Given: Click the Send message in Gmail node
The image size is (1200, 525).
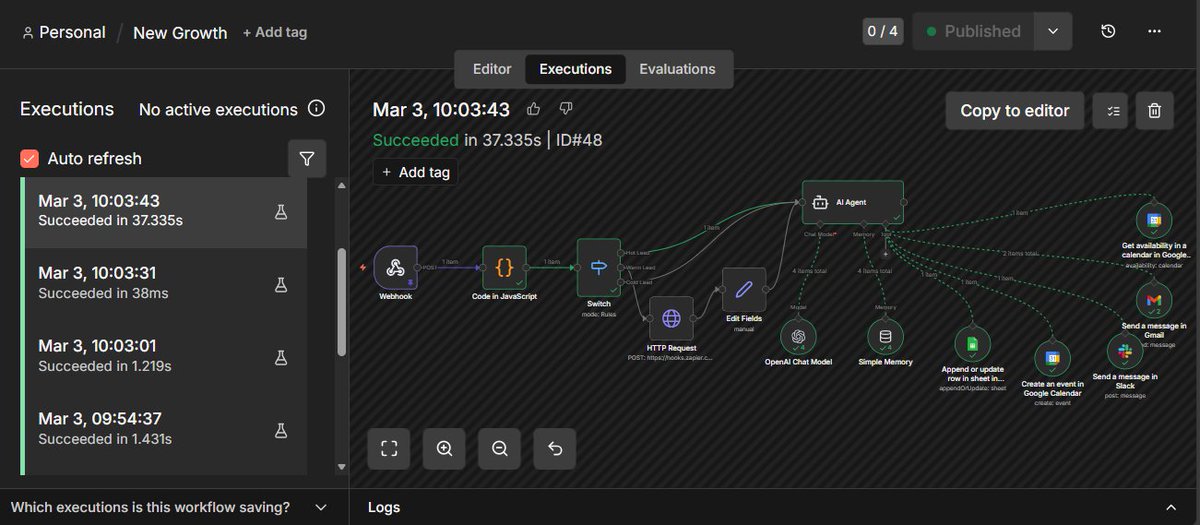Looking at the screenshot, I should point(1154,300).
